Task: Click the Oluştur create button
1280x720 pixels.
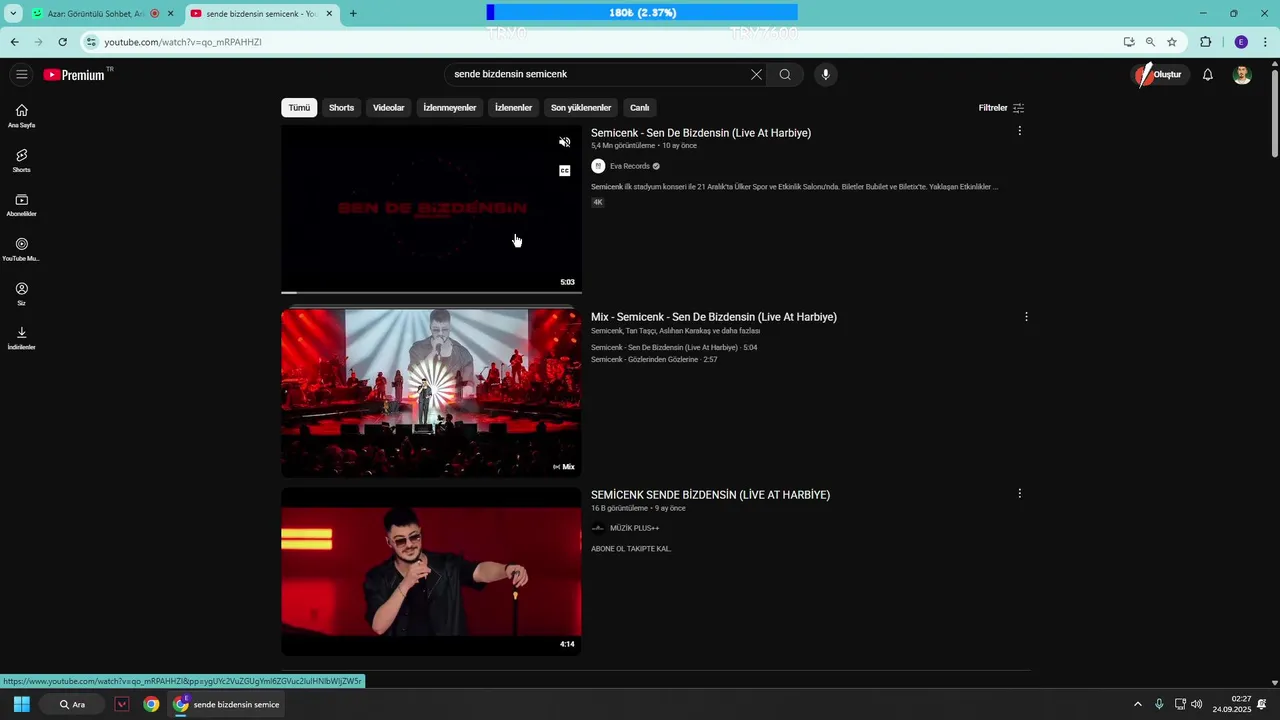Action: [x=1159, y=75]
